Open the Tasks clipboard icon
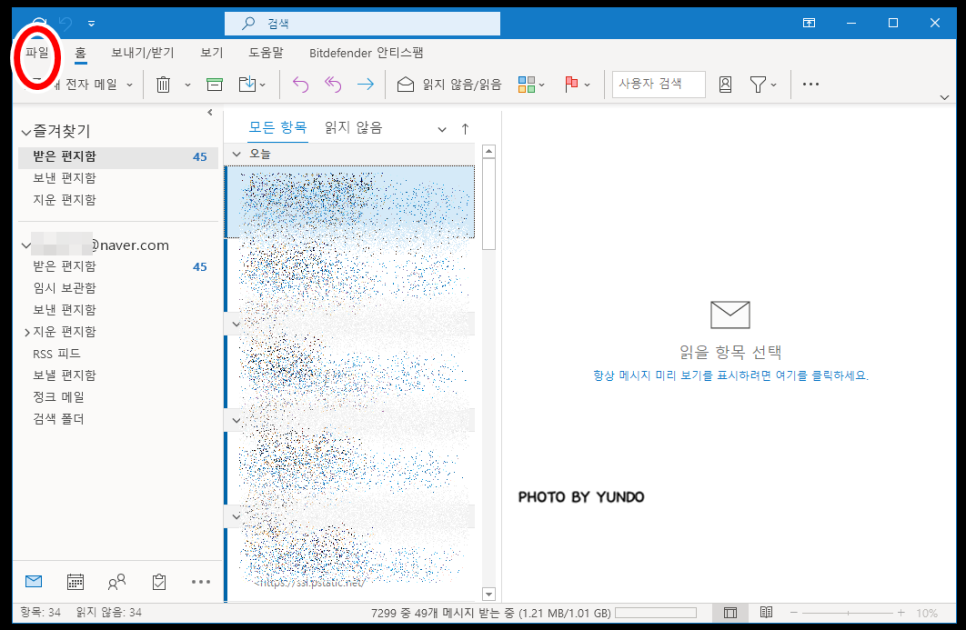Viewport: 966px width, 630px height. (x=159, y=581)
